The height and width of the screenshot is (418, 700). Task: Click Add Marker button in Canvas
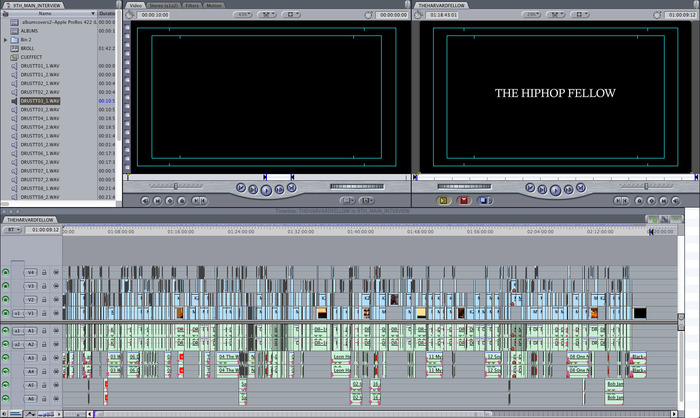pyautogui.click(x=639, y=201)
